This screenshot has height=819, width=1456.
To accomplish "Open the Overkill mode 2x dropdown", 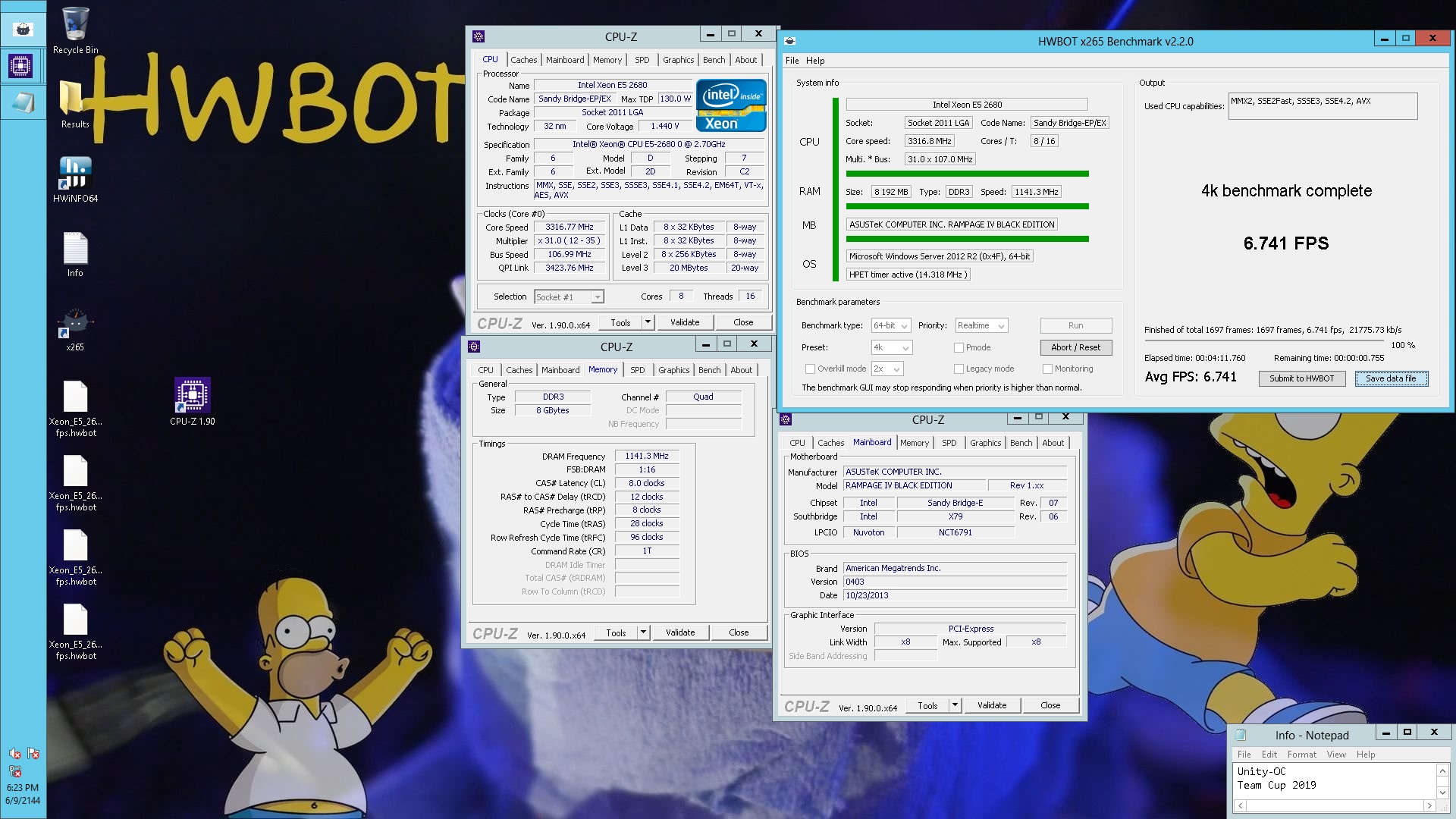I will [x=886, y=369].
